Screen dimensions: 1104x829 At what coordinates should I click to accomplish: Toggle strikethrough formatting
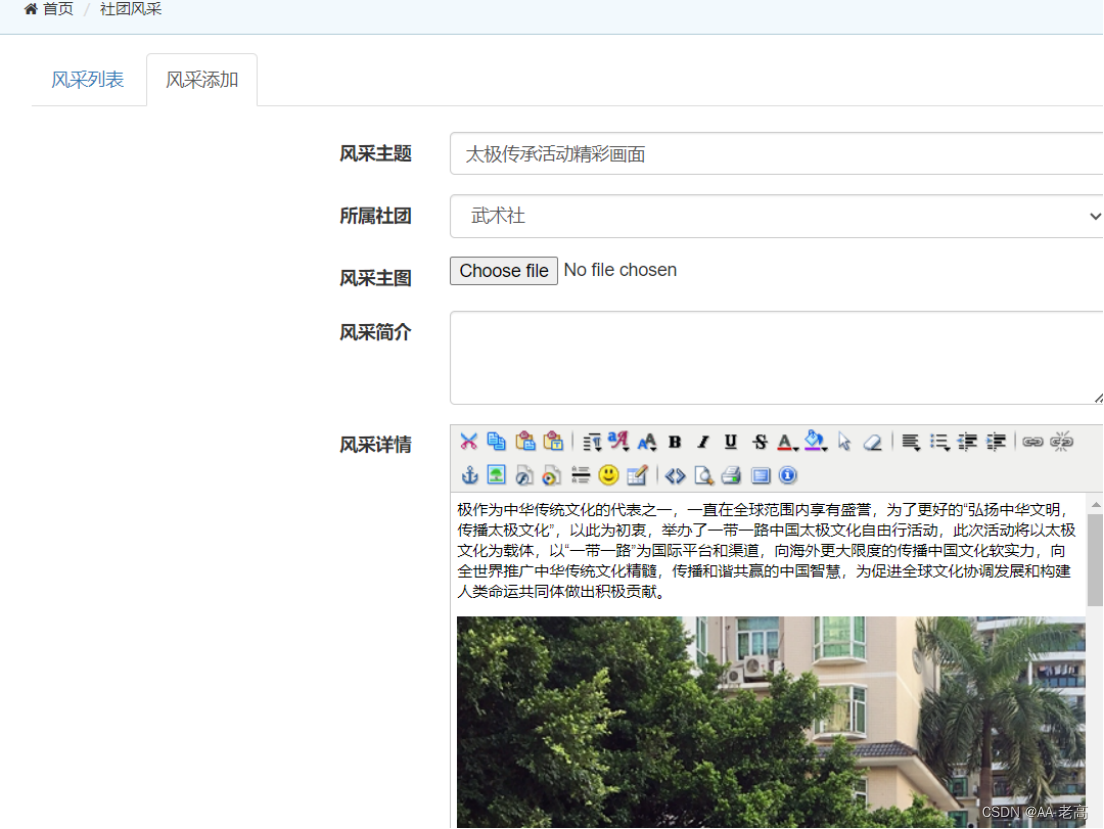click(x=760, y=442)
